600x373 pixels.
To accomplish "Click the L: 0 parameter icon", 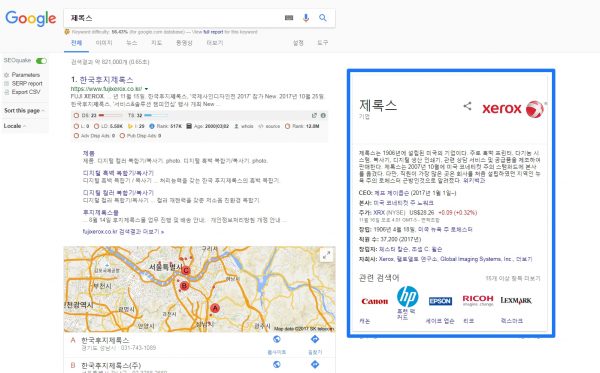I will click(x=76, y=126).
